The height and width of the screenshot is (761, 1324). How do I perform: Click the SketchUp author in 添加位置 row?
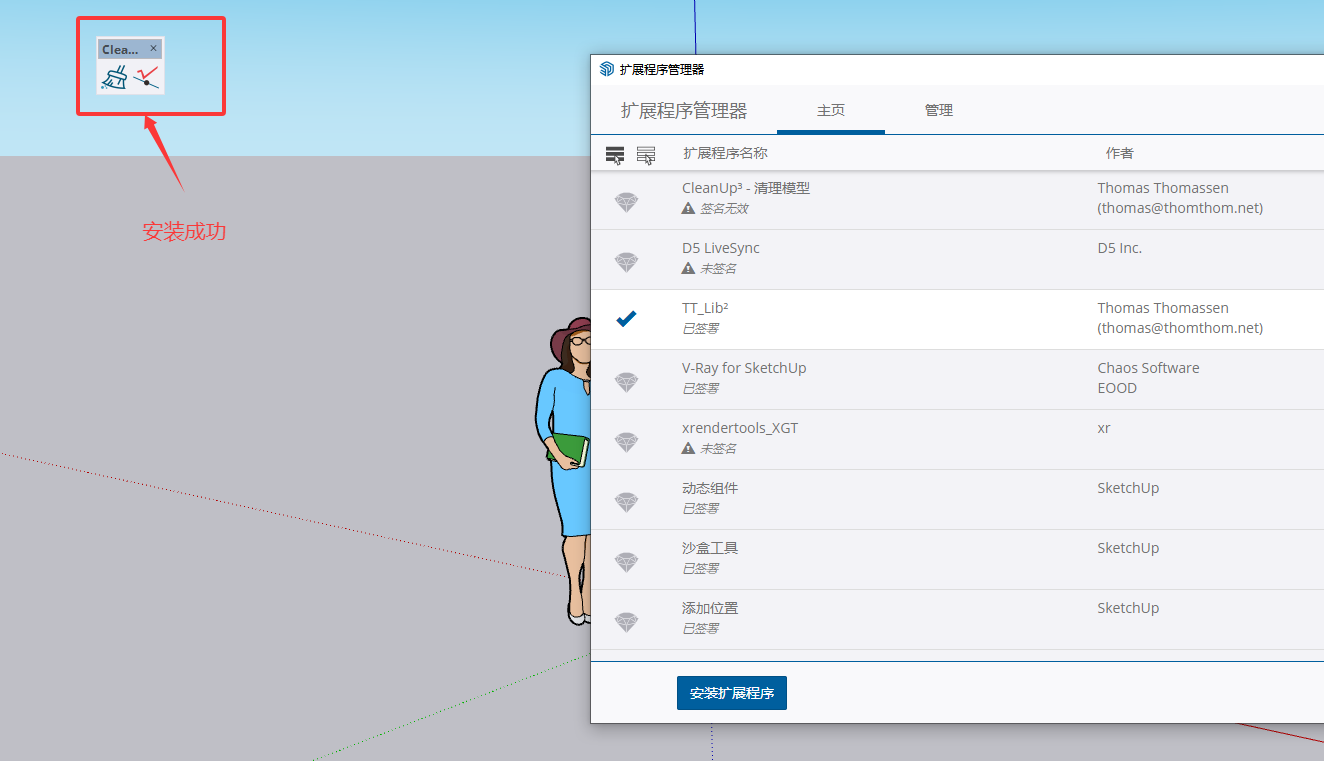[1128, 608]
